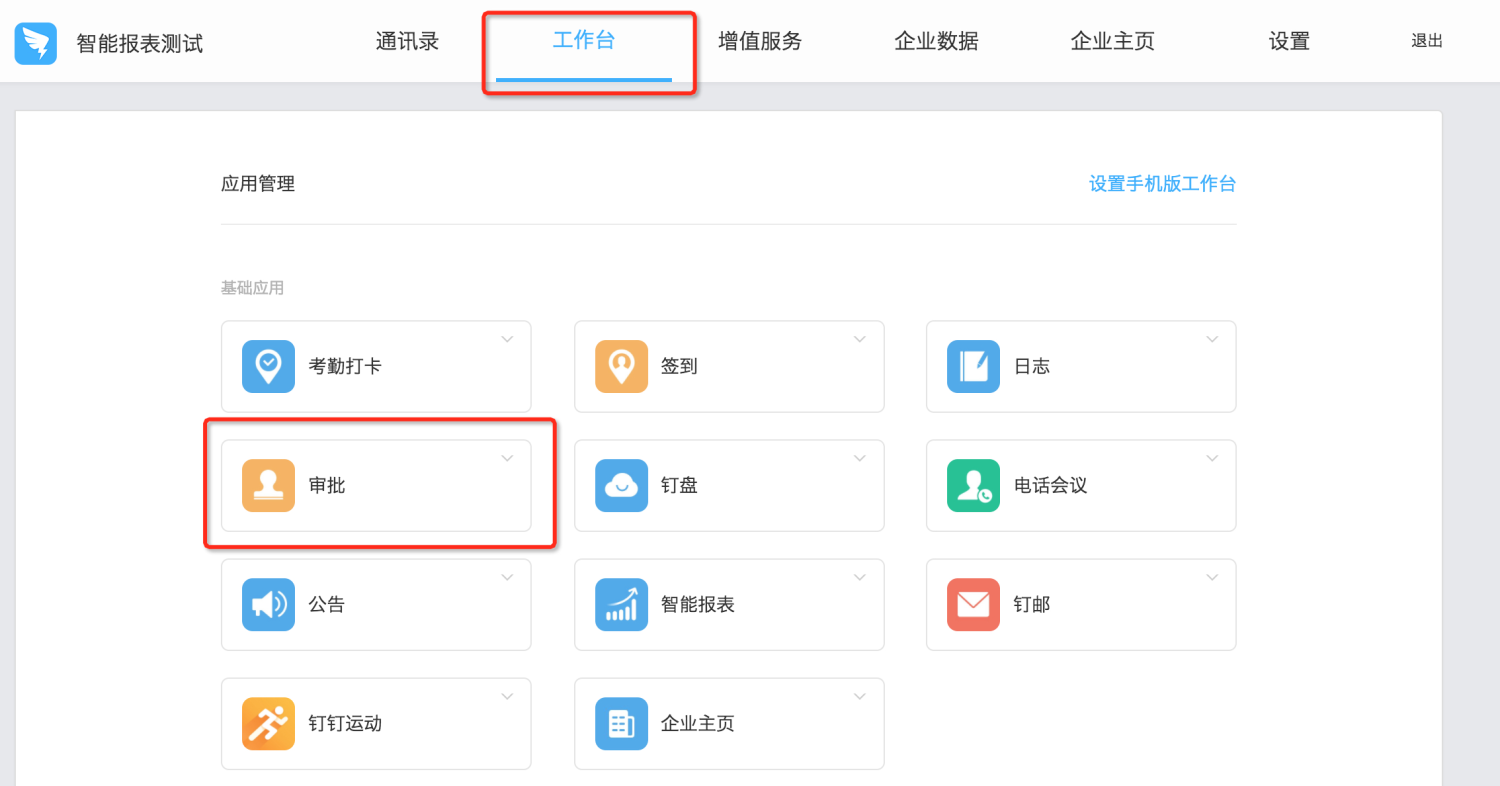Open the 企业主页 top navigation tab

(1112, 41)
